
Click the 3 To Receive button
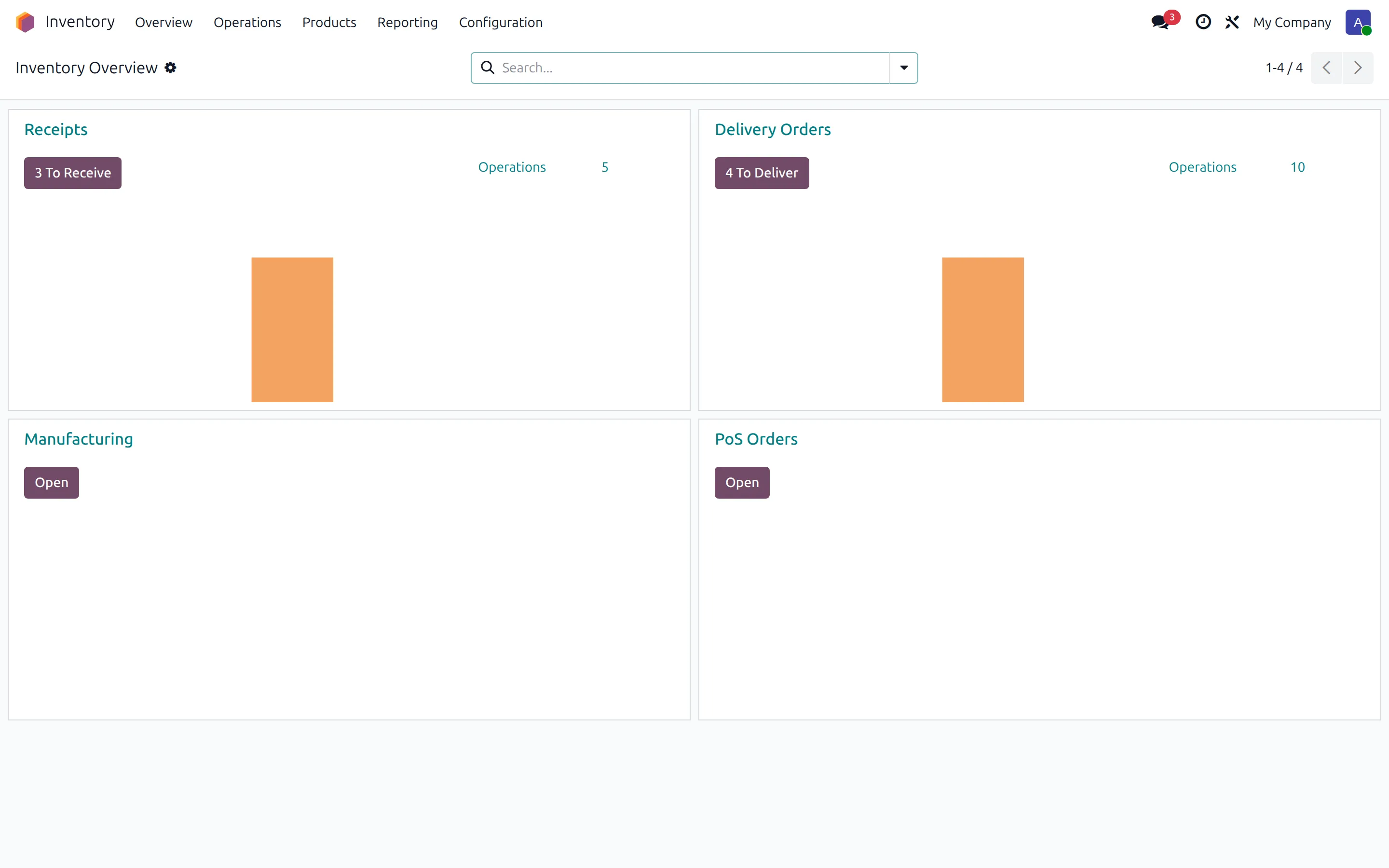tap(73, 173)
